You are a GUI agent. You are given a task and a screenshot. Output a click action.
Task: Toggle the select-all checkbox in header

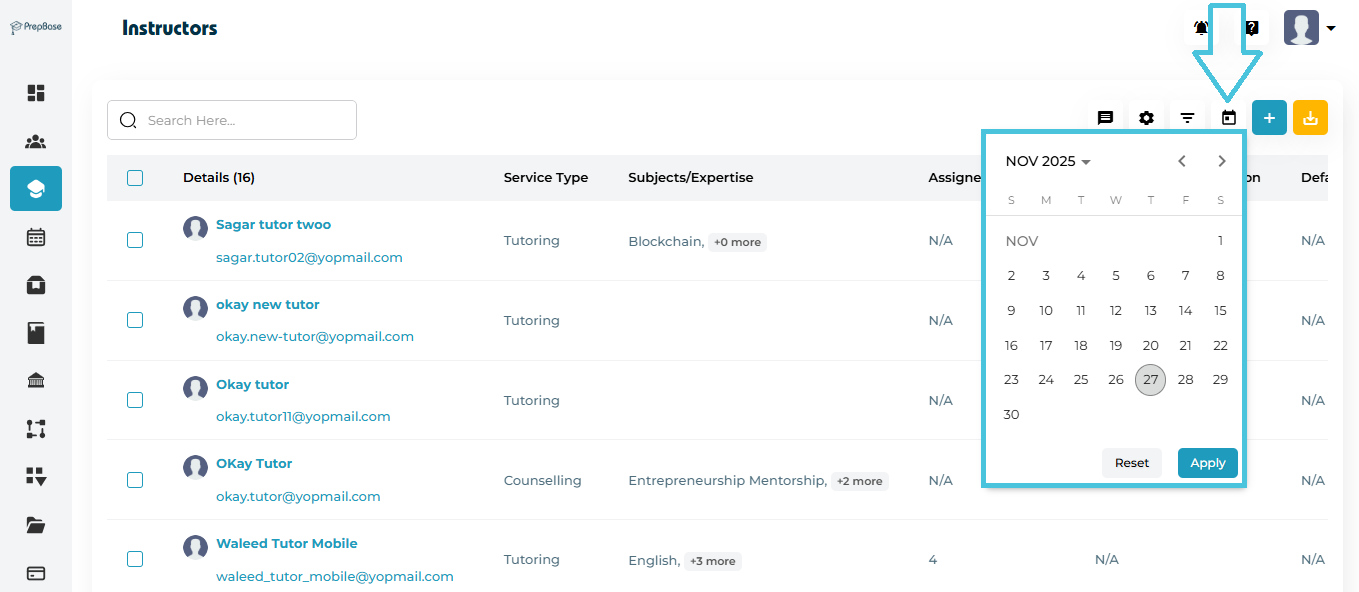[x=135, y=178]
